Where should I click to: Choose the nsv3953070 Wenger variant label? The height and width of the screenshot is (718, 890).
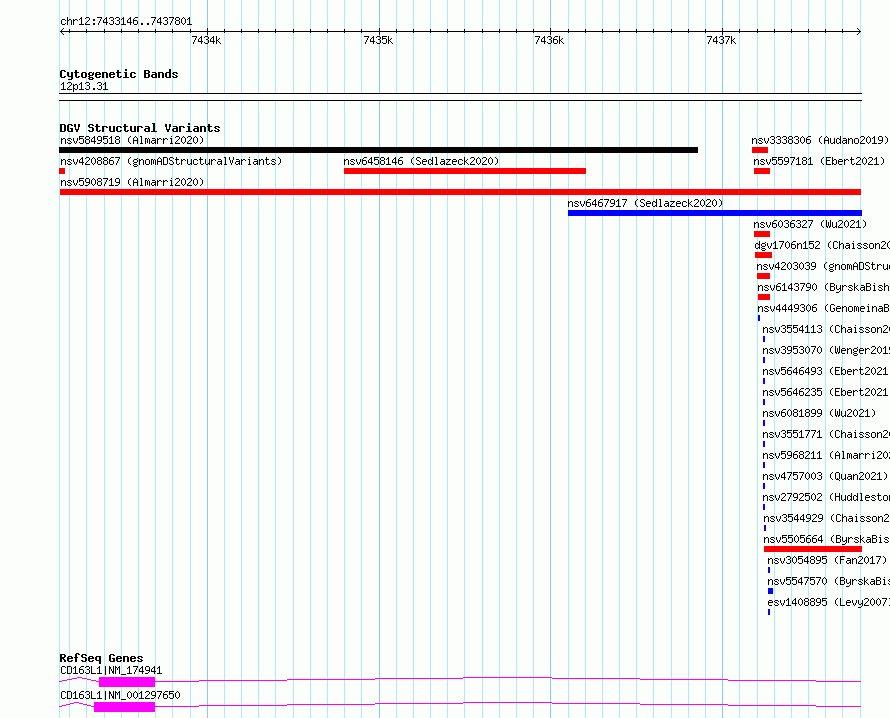[826, 350]
